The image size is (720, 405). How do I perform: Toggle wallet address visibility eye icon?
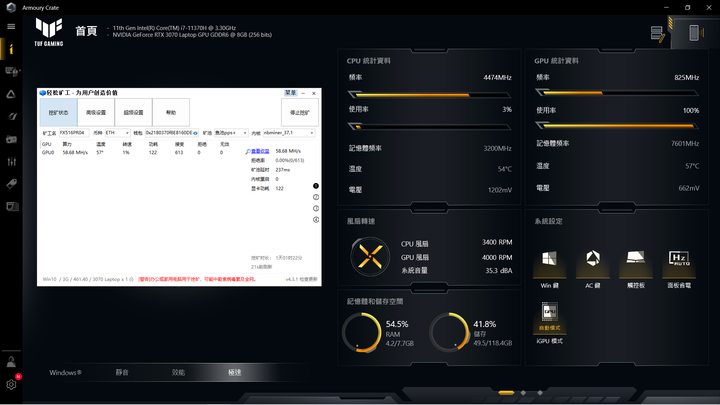click(196, 133)
